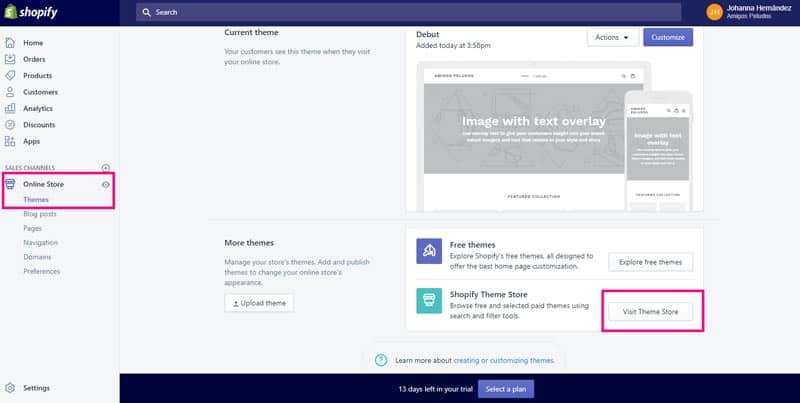800x403 pixels.
Task: Click Explore free themes button
Action: click(651, 262)
